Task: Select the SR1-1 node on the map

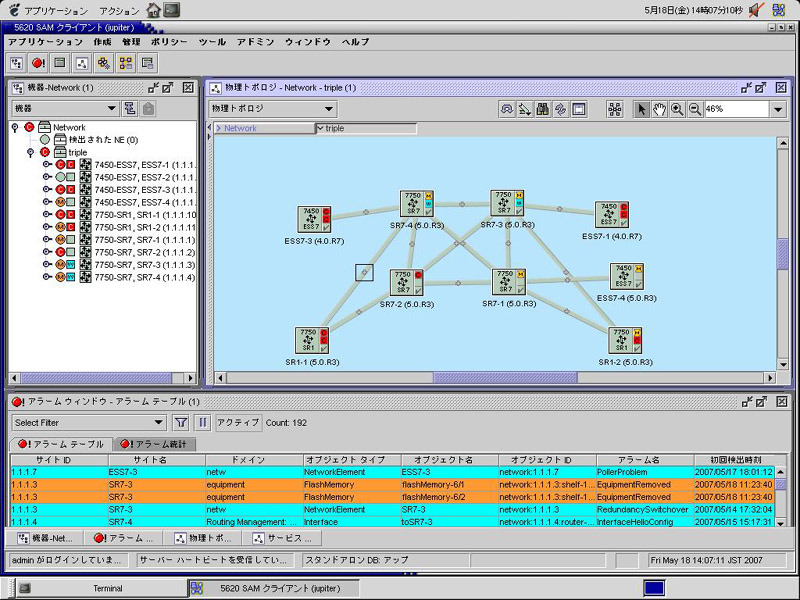Action: tap(312, 340)
